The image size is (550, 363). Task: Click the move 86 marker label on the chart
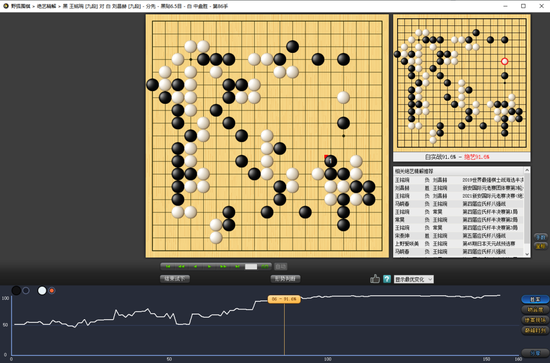point(284,299)
